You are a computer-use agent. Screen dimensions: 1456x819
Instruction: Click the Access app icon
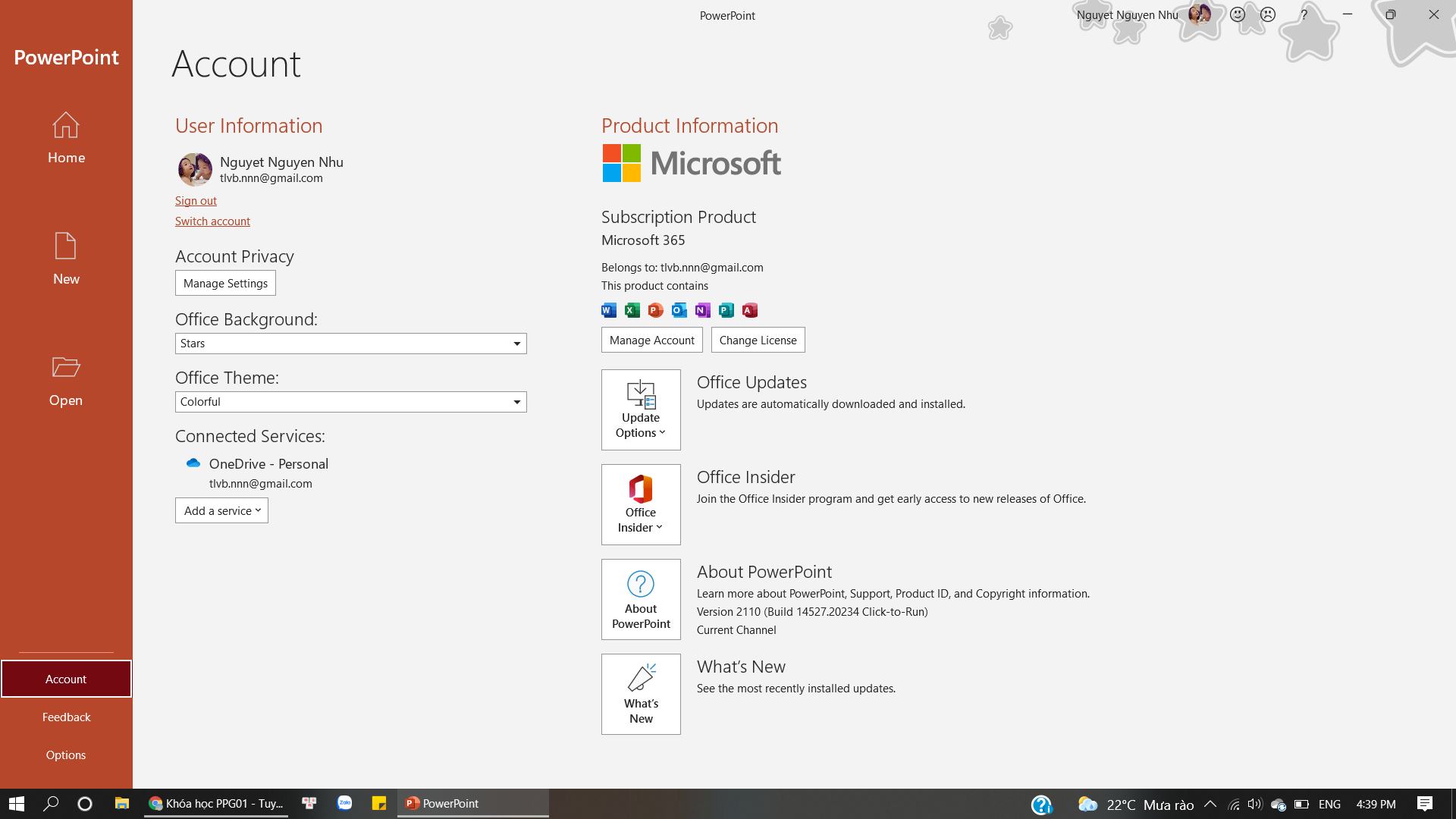[750, 310]
